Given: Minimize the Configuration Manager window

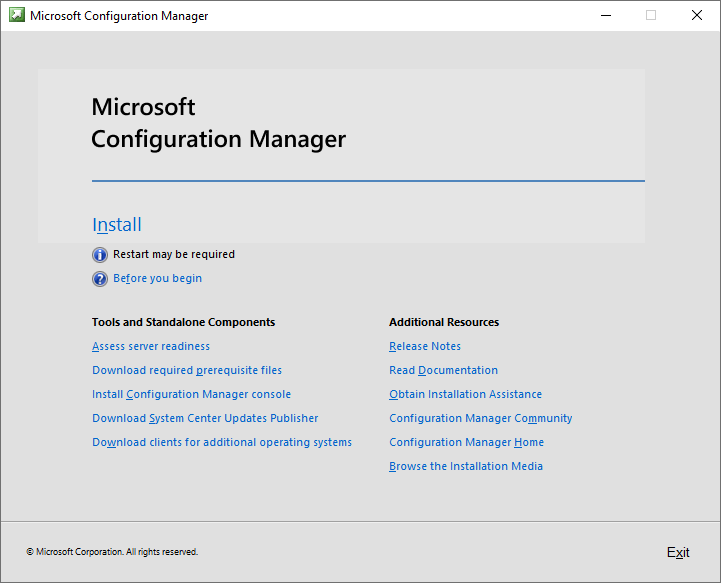Looking at the screenshot, I should (x=606, y=15).
